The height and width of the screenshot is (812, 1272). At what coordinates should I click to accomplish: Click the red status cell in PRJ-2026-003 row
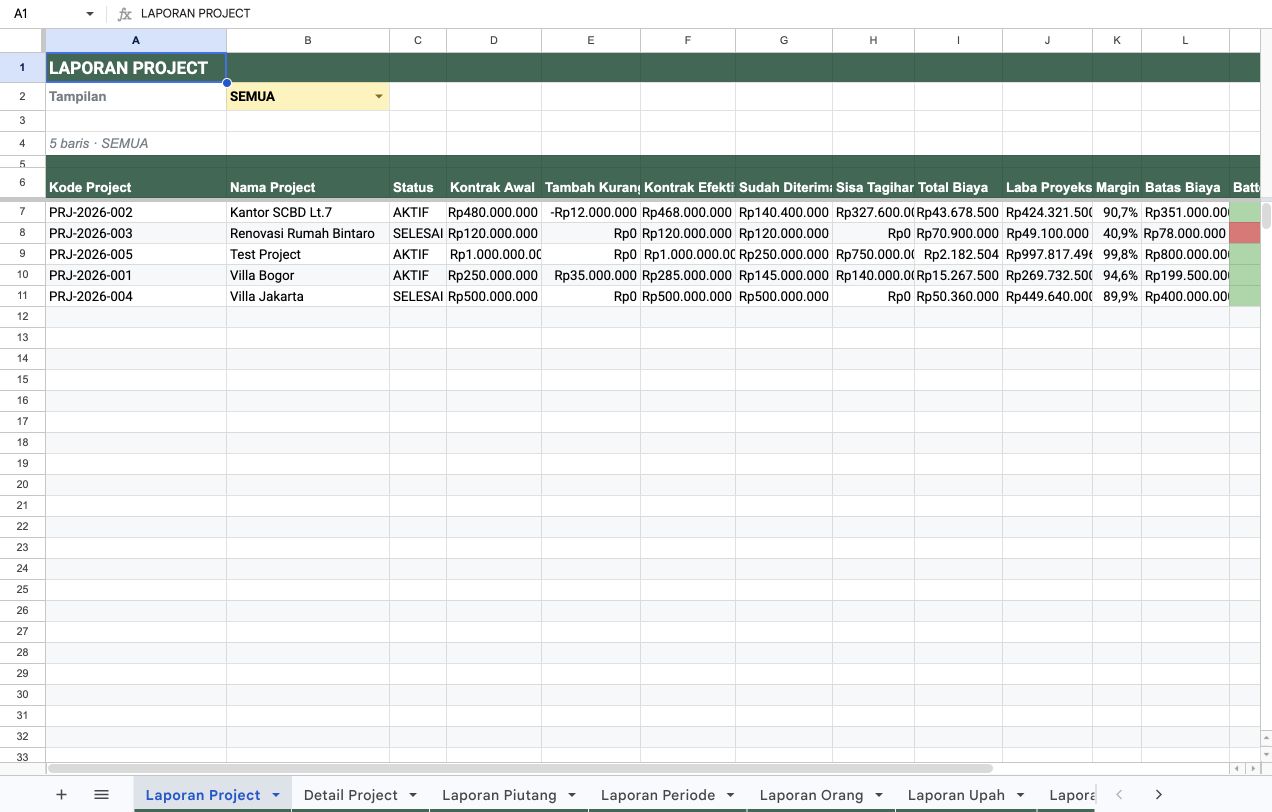(1245, 233)
